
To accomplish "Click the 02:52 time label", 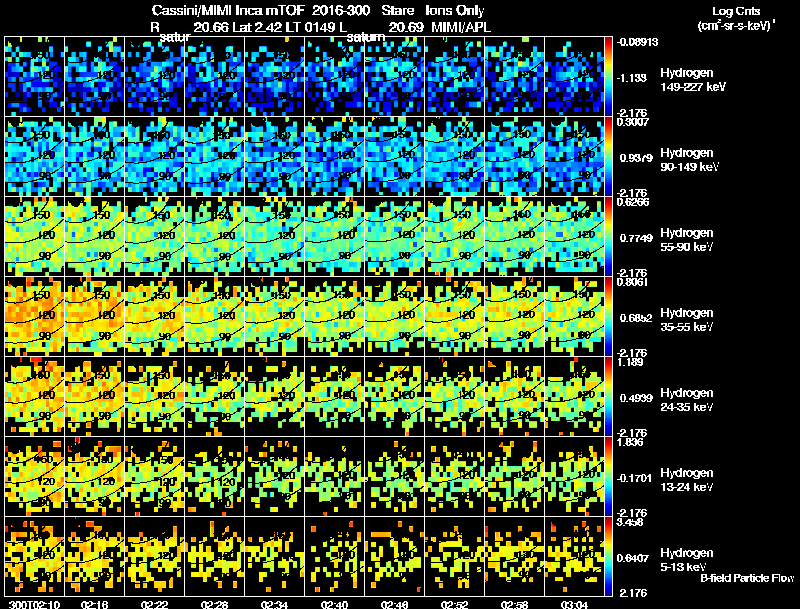I will point(455,604).
